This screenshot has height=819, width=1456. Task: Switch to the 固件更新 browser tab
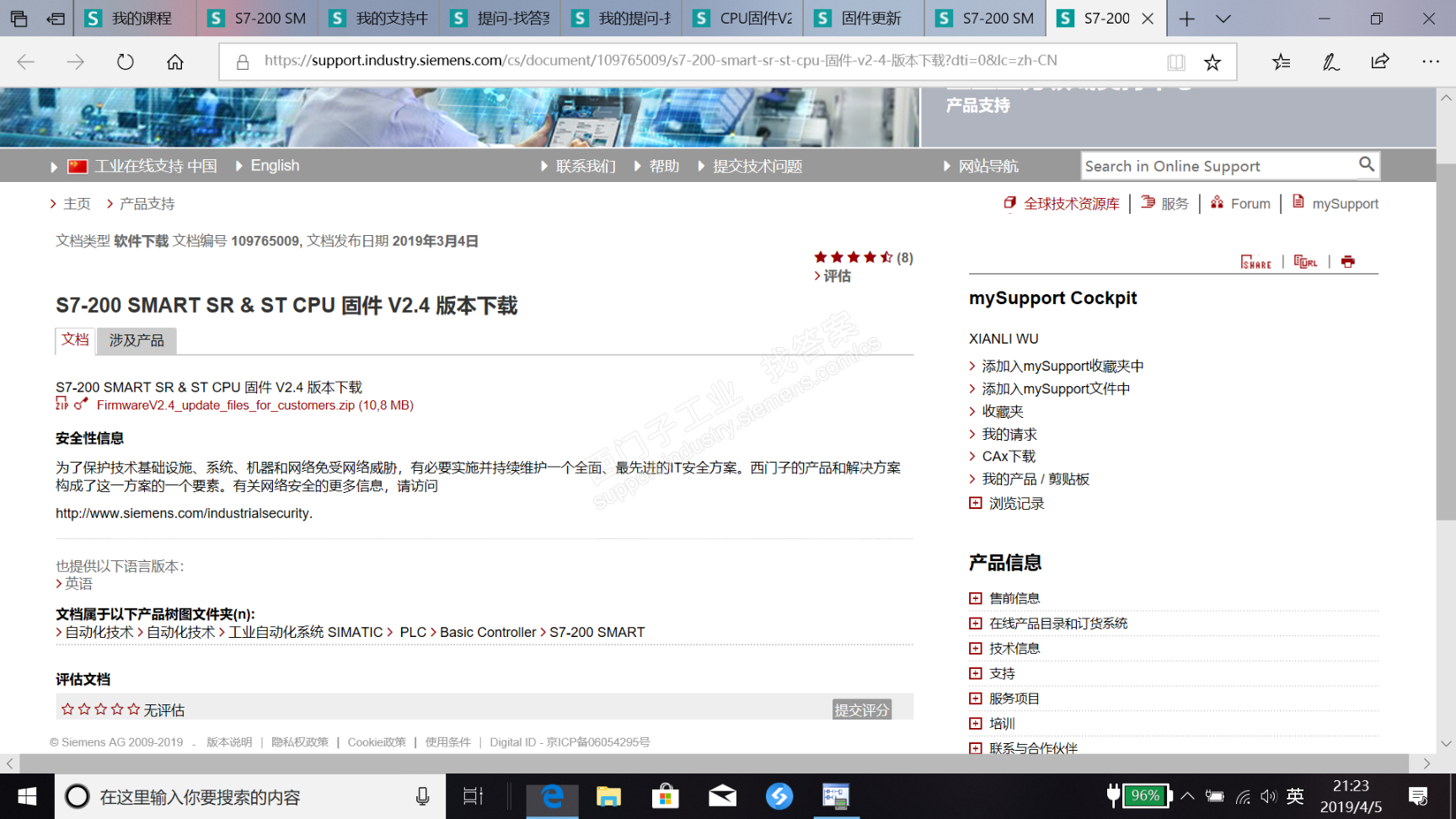(864, 19)
